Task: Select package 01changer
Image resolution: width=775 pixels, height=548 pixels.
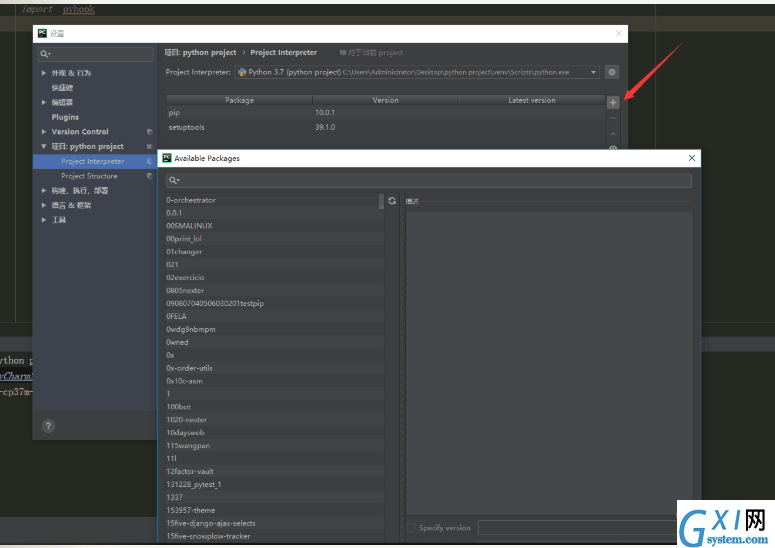Action: pyautogui.click(x=274, y=252)
